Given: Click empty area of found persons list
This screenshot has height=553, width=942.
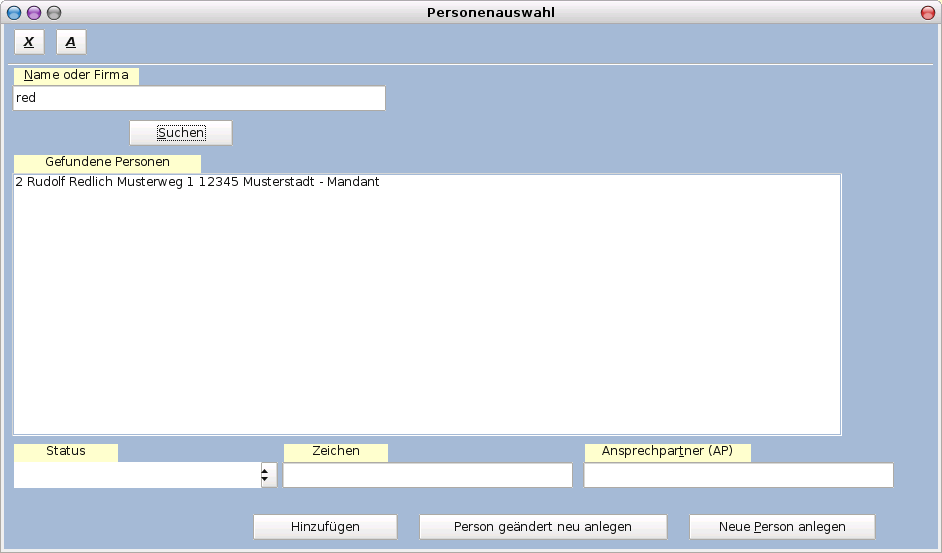Looking at the screenshot, I should point(426,320).
